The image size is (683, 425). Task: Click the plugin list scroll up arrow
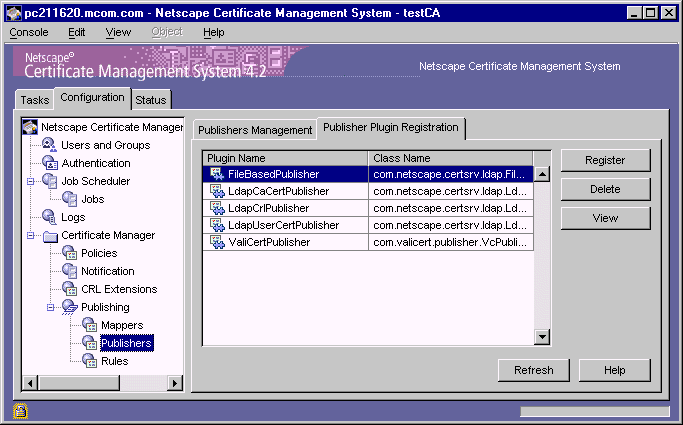542,175
